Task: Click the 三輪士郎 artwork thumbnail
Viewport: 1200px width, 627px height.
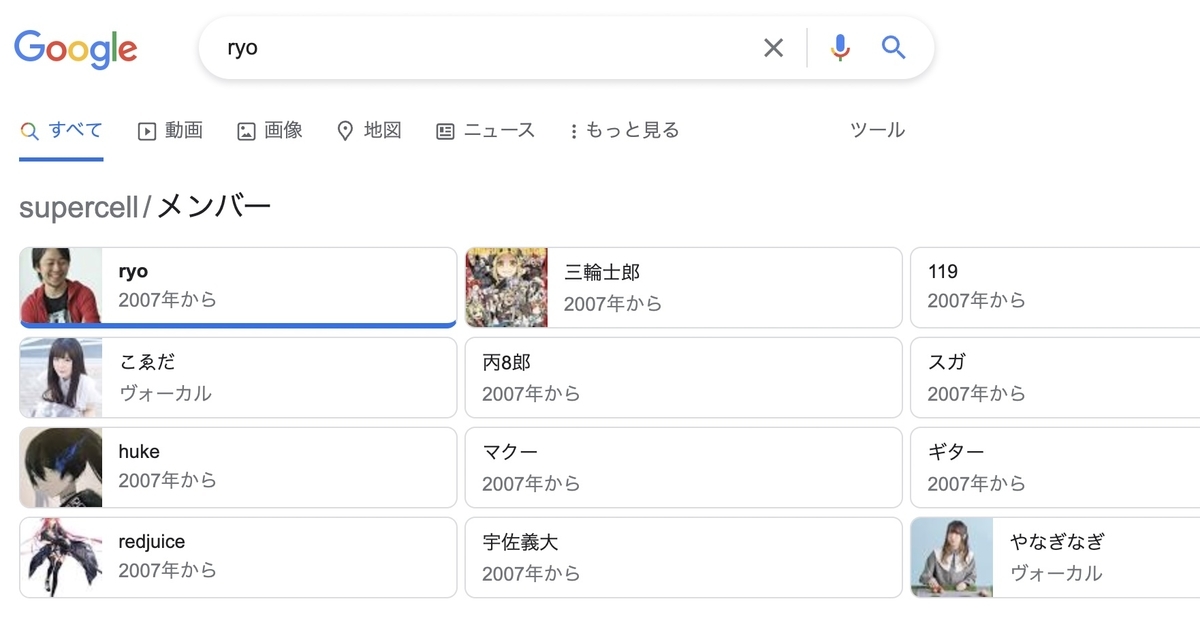Action: point(507,287)
